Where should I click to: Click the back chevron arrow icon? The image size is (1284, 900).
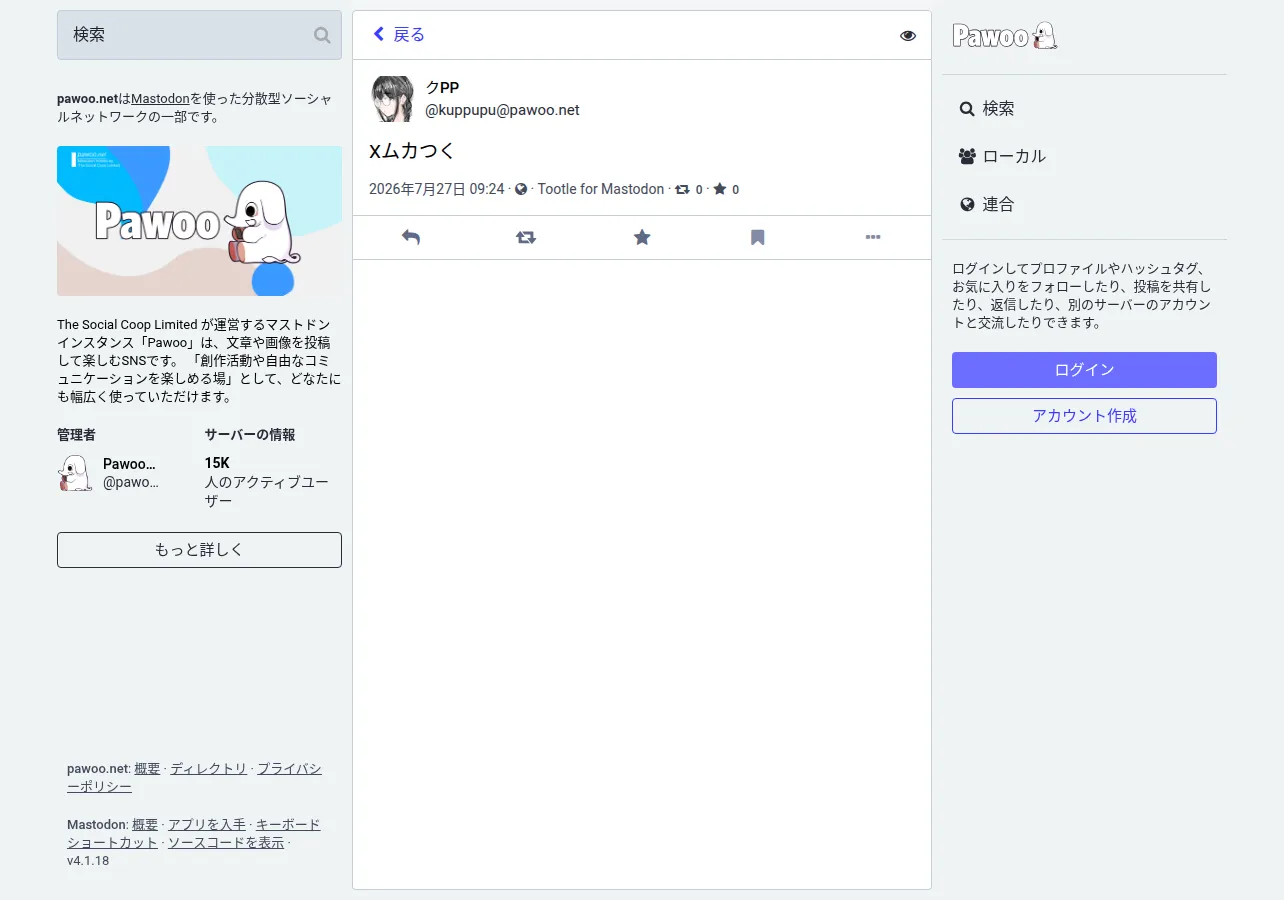378,34
